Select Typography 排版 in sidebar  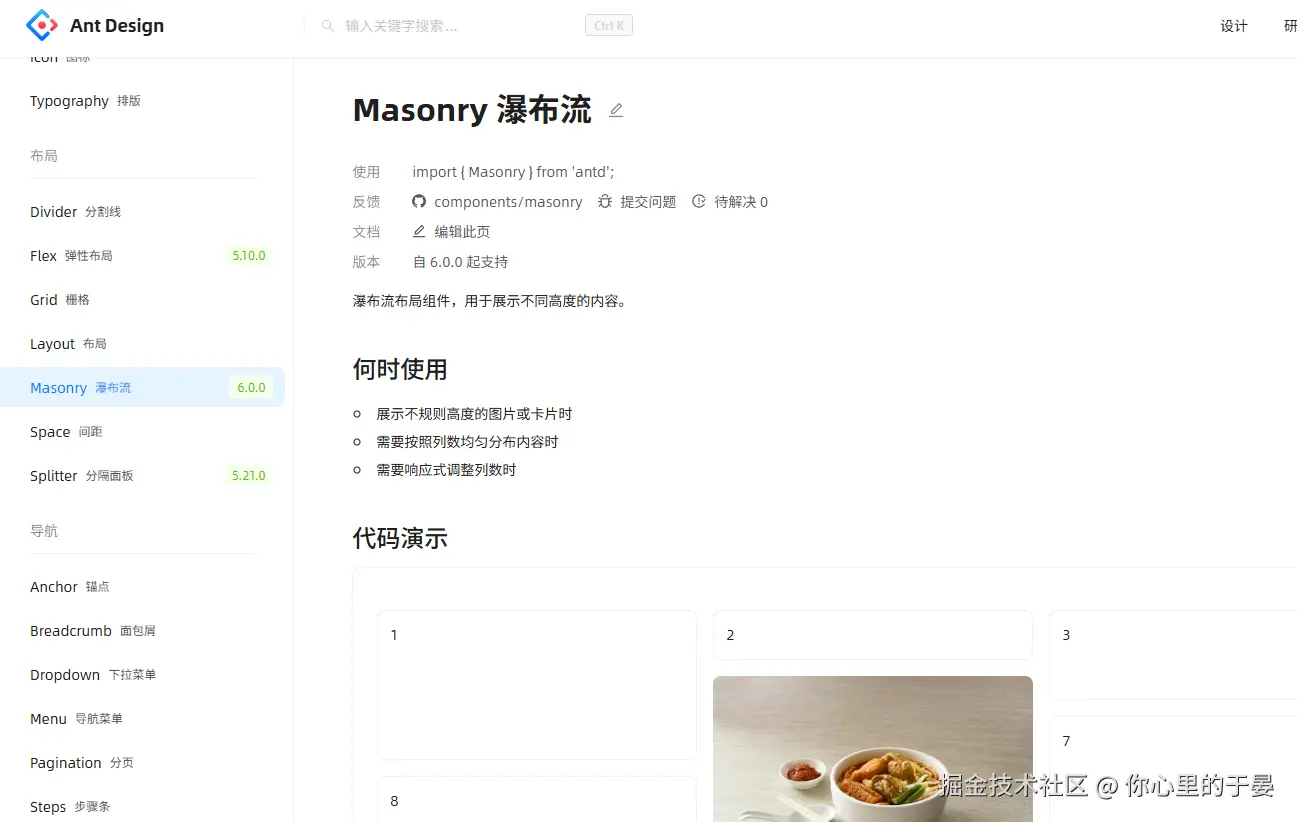point(142,101)
